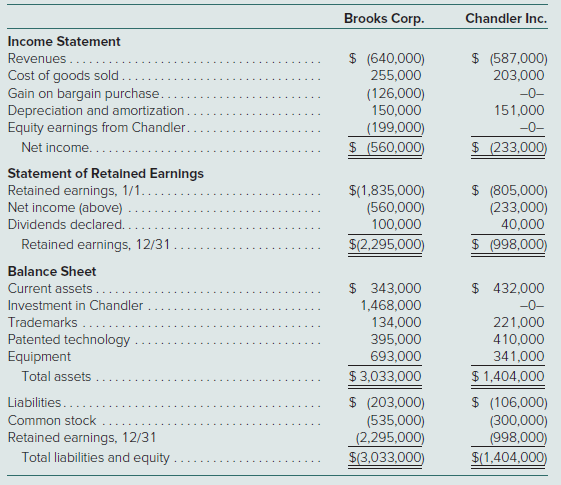The width and height of the screenshot is (561, 485).
Task: Click Chandler dividends declared 40,000
Action: click(x=522, y=225)
